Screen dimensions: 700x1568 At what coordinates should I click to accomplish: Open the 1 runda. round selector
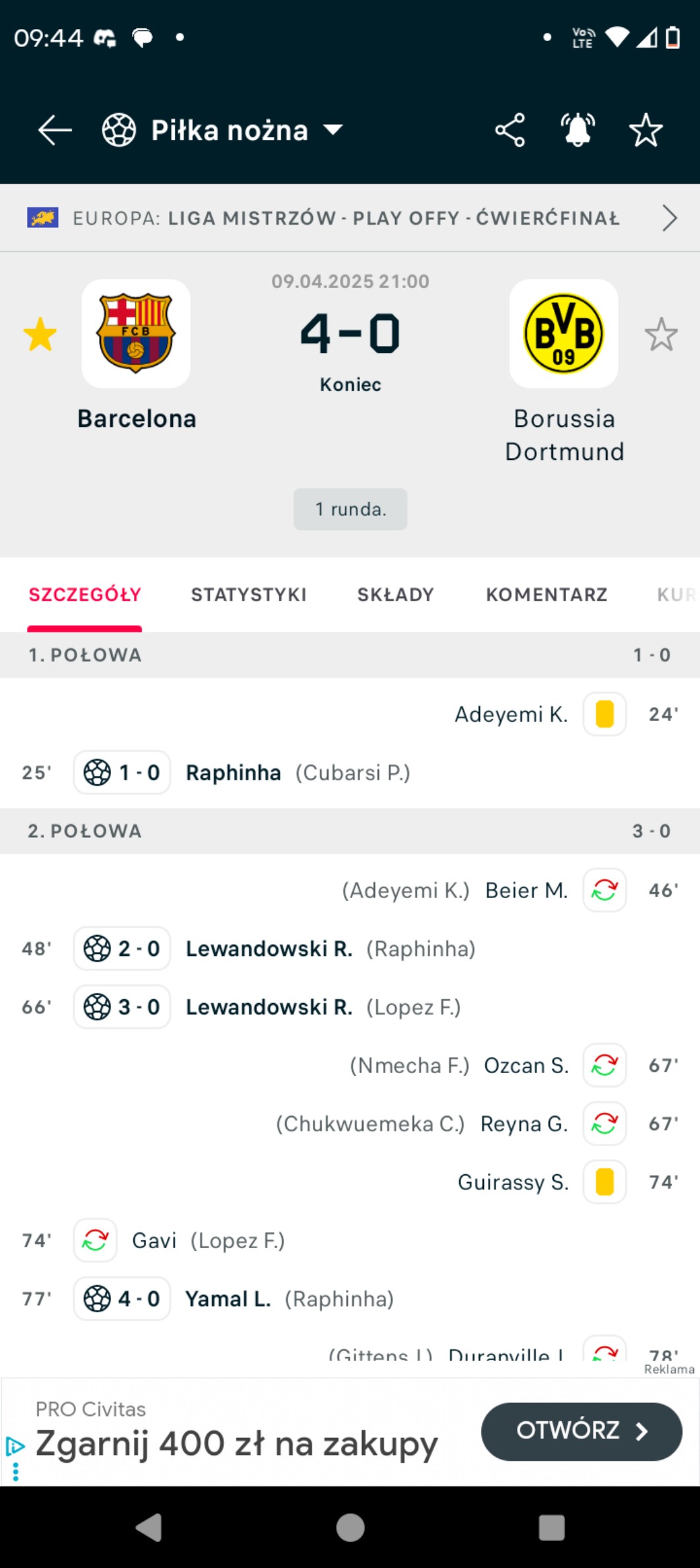350,509
